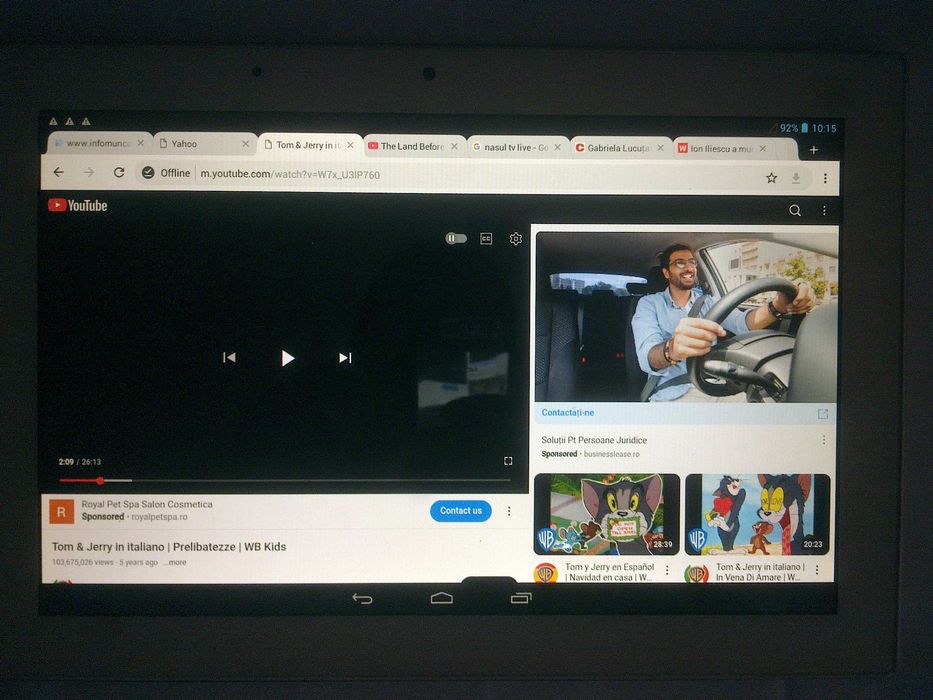Click the YouTube logo
This screenshot has width=933, height=700.
tap(78, 205)
